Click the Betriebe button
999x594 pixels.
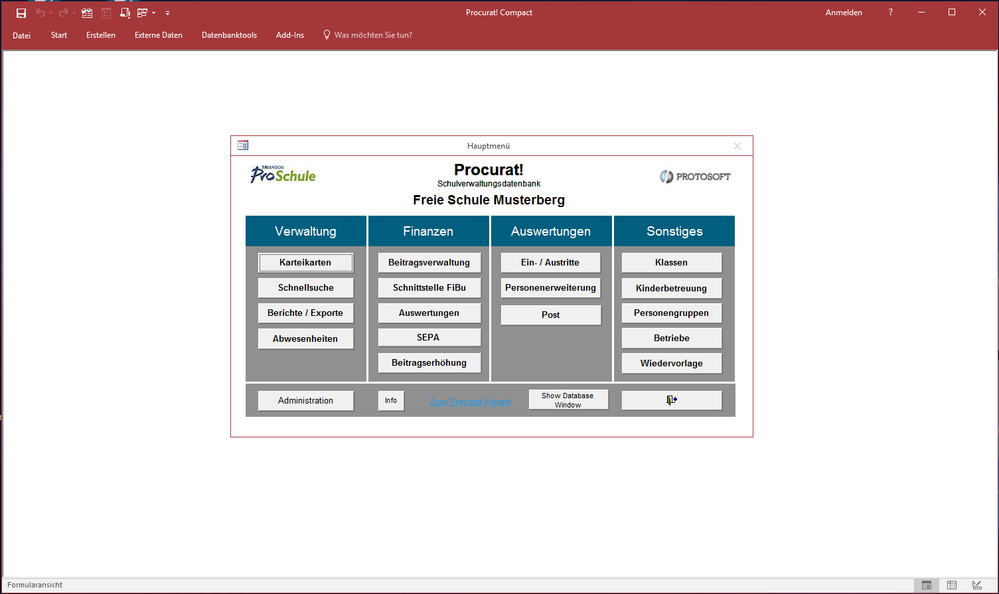[672, 338]
